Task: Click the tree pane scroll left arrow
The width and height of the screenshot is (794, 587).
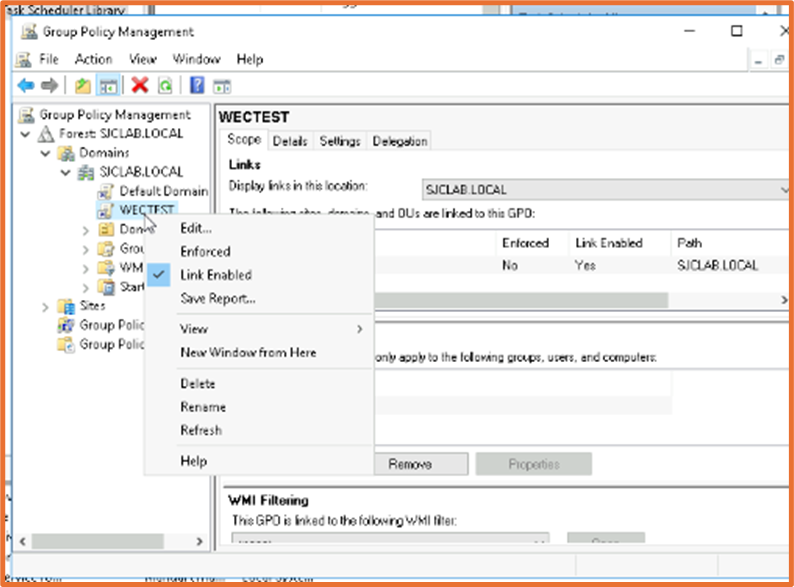Action: 22,541
